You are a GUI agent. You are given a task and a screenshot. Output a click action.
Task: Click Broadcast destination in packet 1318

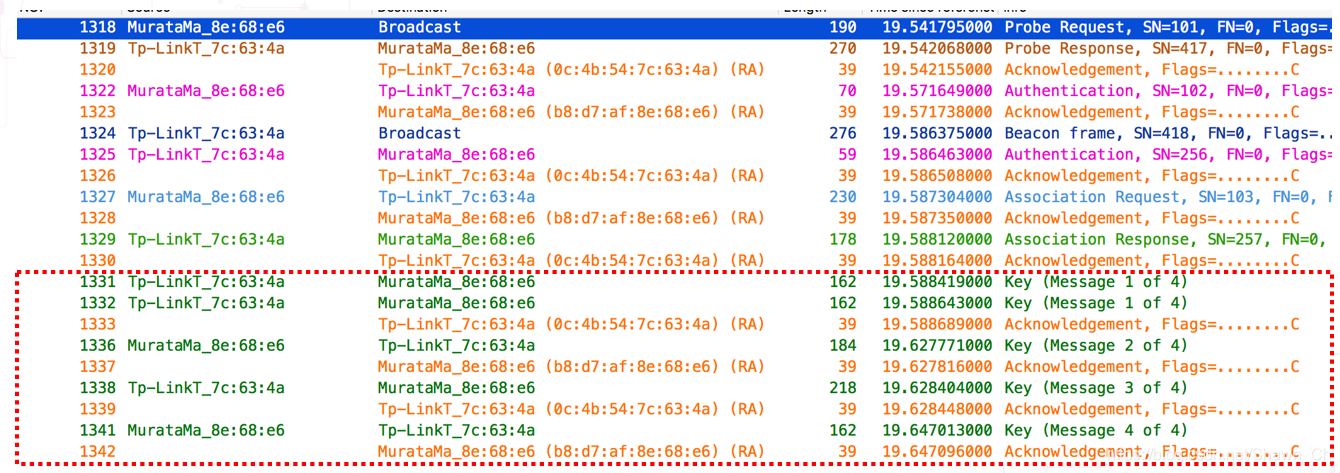tap(420, 27)
